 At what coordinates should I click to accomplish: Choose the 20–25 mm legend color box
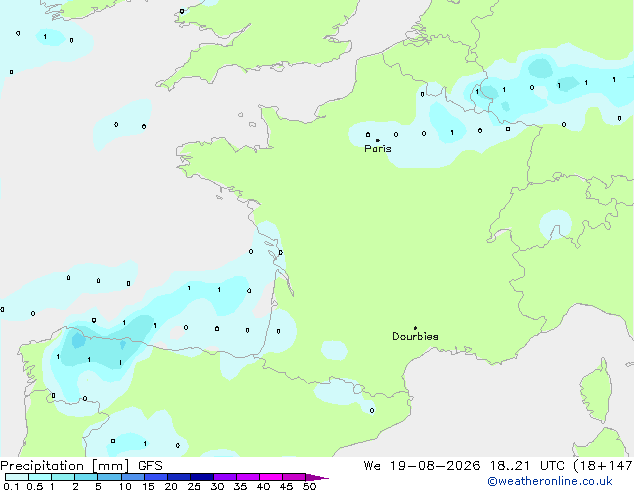point(179,477)
